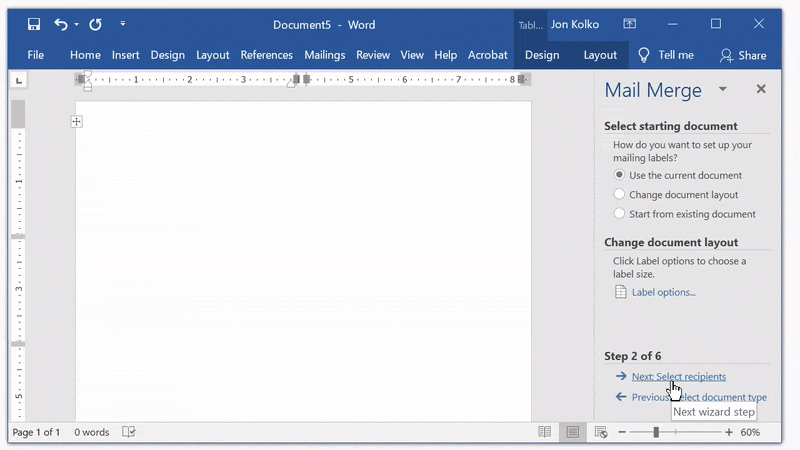Click the Tell me lightbulb search
The width and height of the screenshot is (800, 450).
[x=666, y=55]
